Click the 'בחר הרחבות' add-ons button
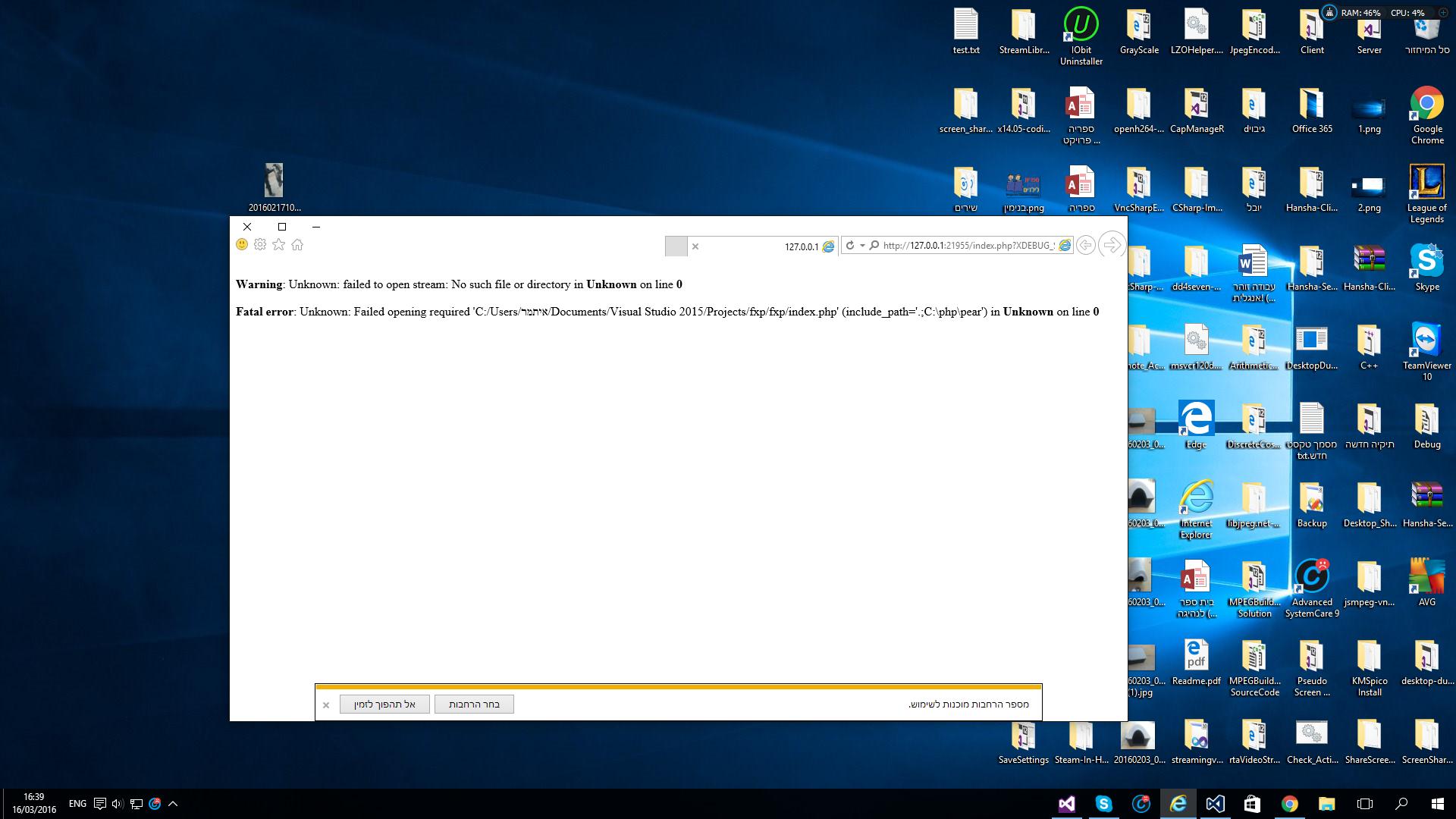The image size is (1456, 819). pyautogui.click(x=474, y=704)
